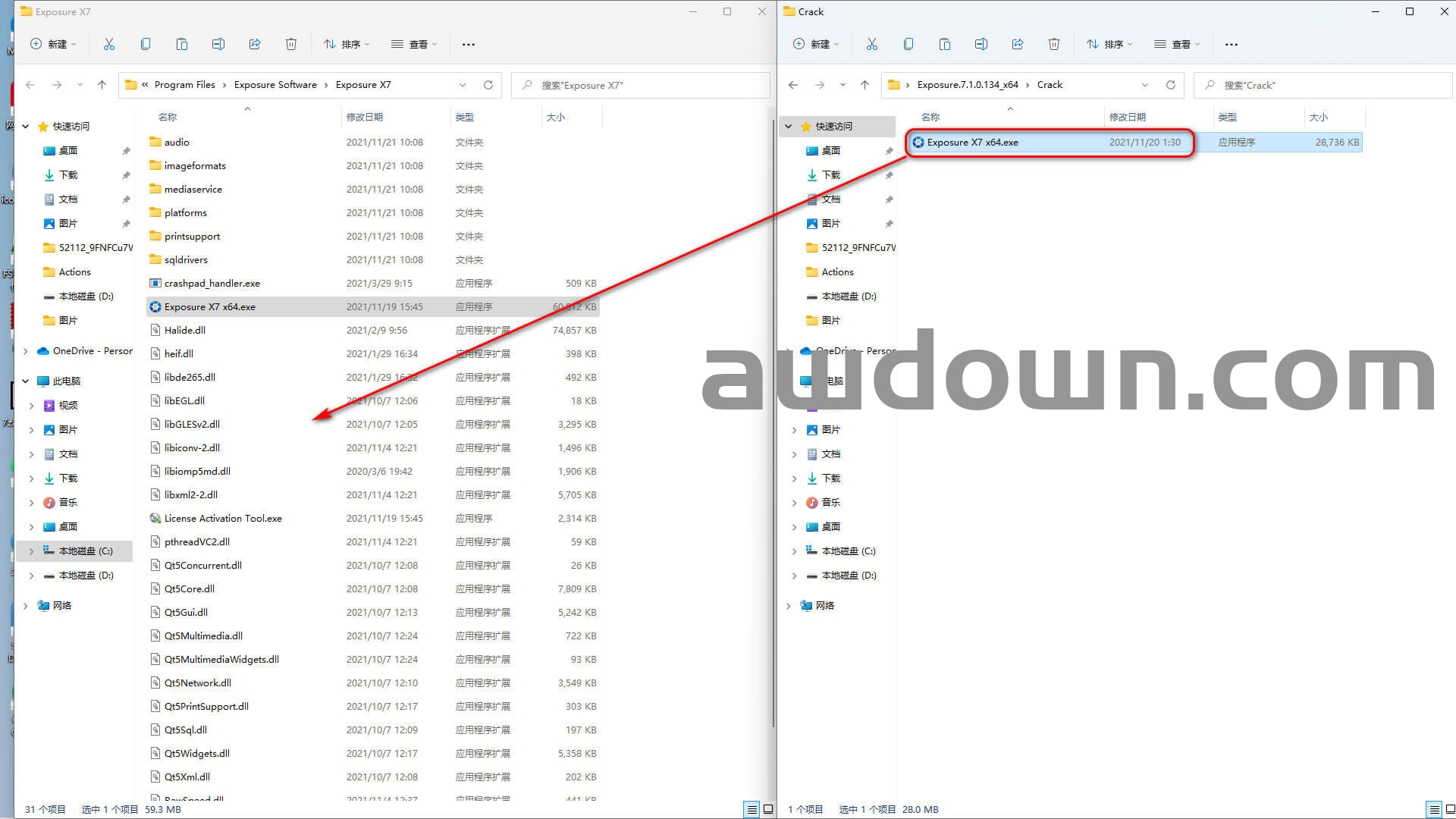Click the Cut icon in Exposure X7 window
The width and height of the screenshot is (1456, 819).
click(x=109, y=44)
